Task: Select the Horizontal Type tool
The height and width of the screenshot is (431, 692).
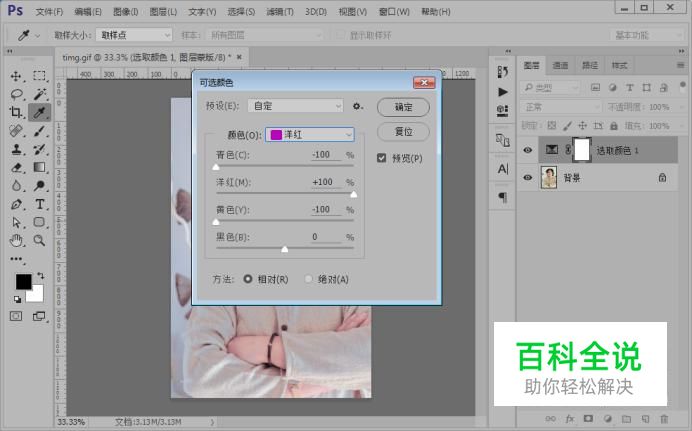Action: (39, 204)
